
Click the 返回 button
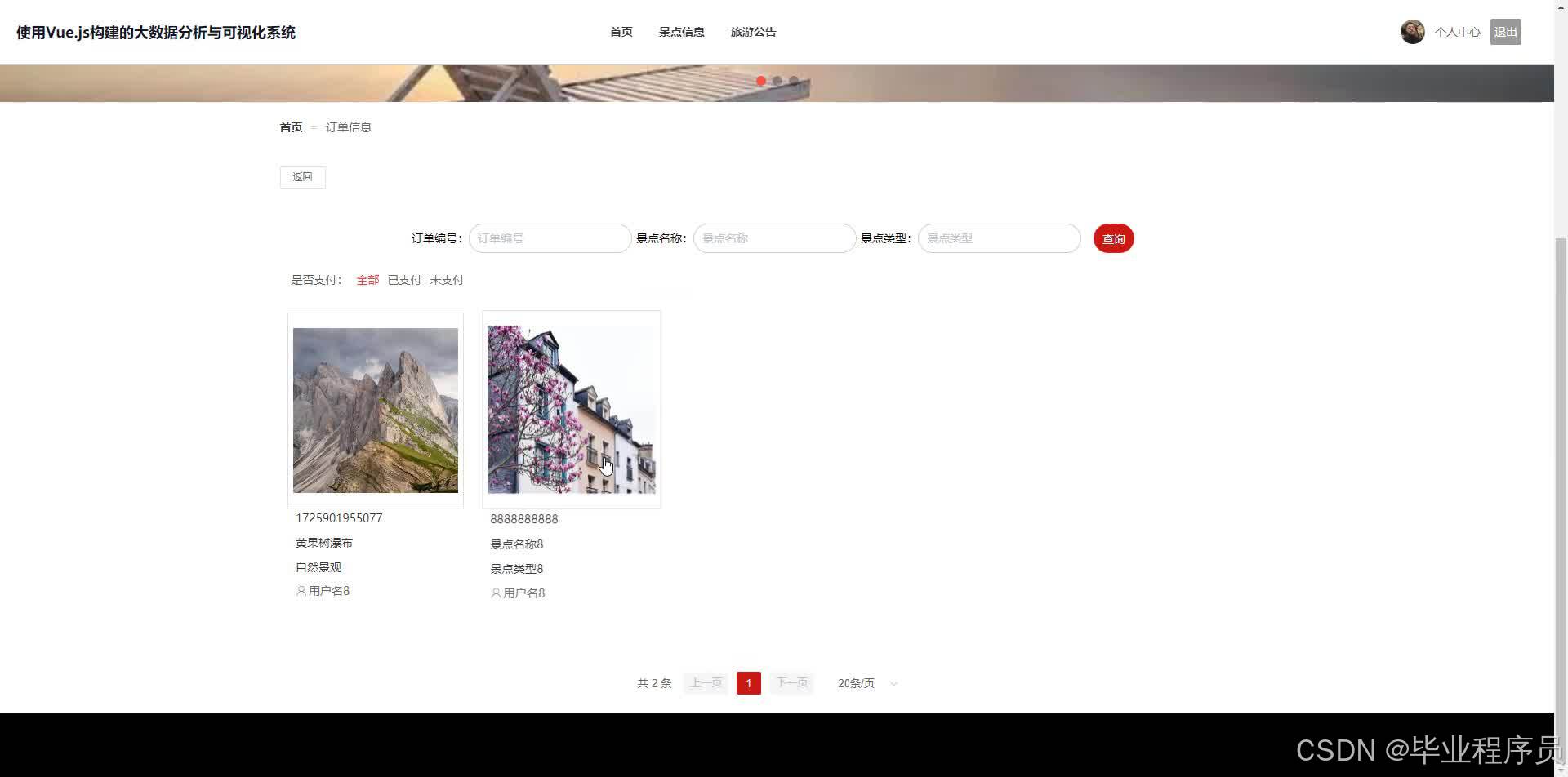(303, 177)
